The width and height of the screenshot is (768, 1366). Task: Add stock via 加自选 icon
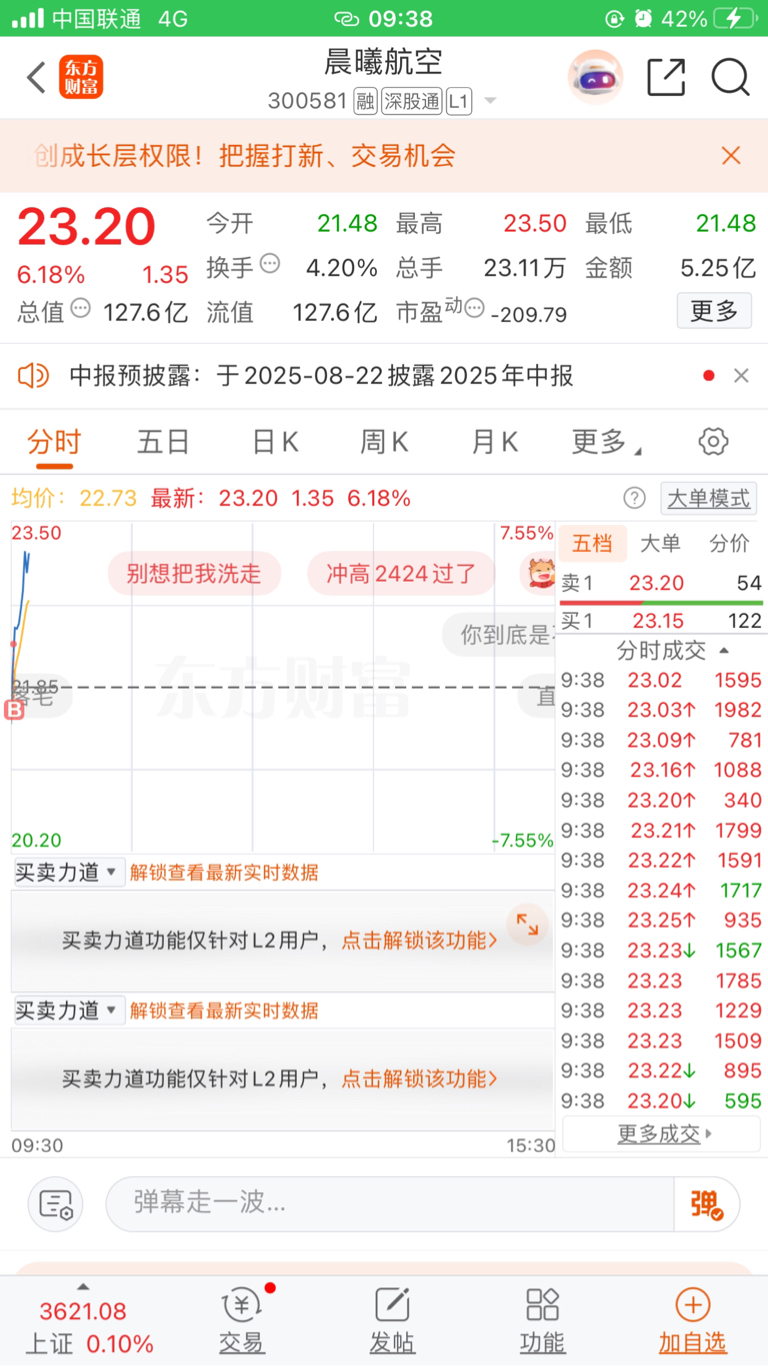tap(692, 1322)
